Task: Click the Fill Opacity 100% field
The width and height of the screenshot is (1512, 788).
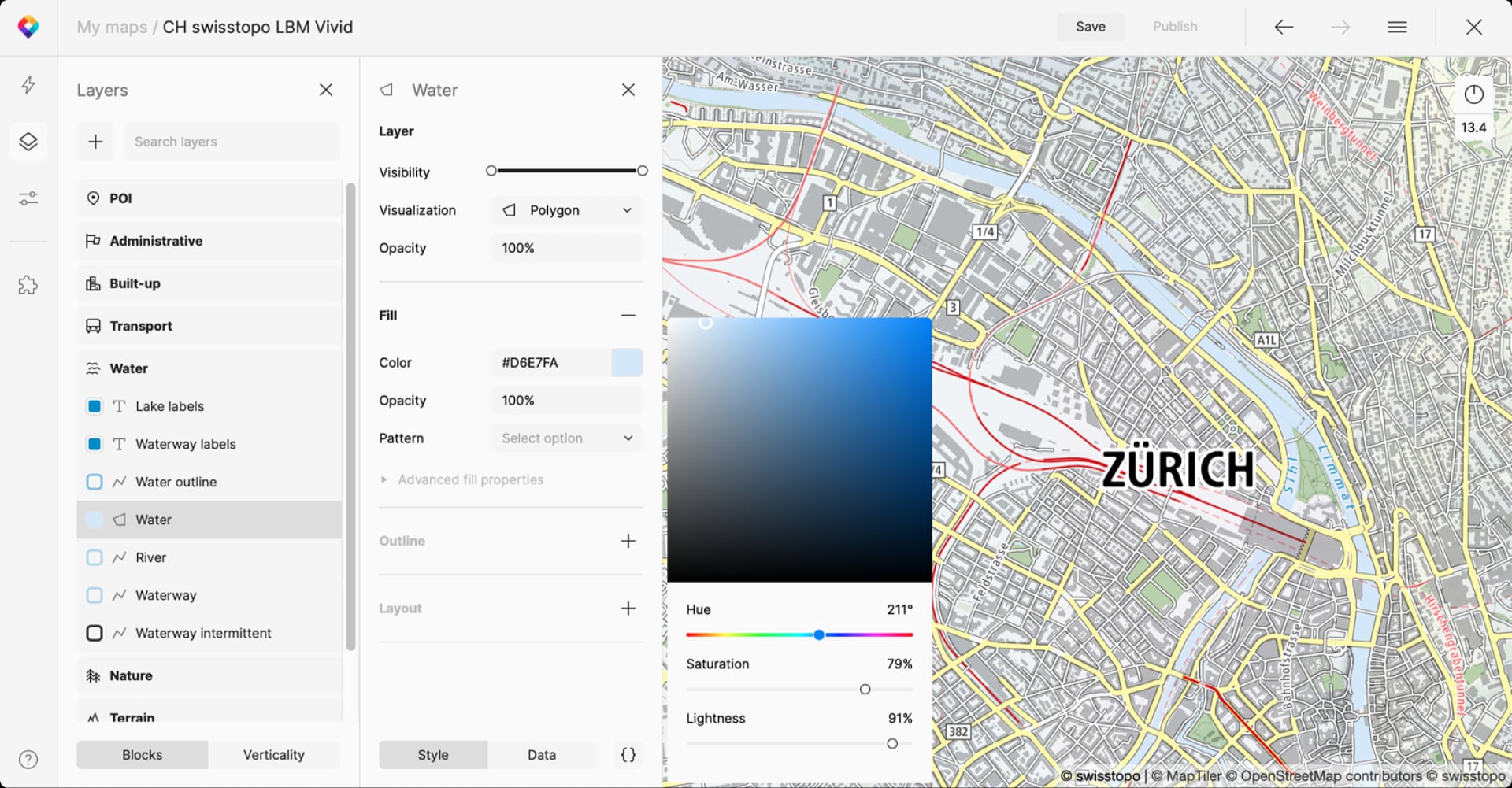Action: (x=567, y=401)
